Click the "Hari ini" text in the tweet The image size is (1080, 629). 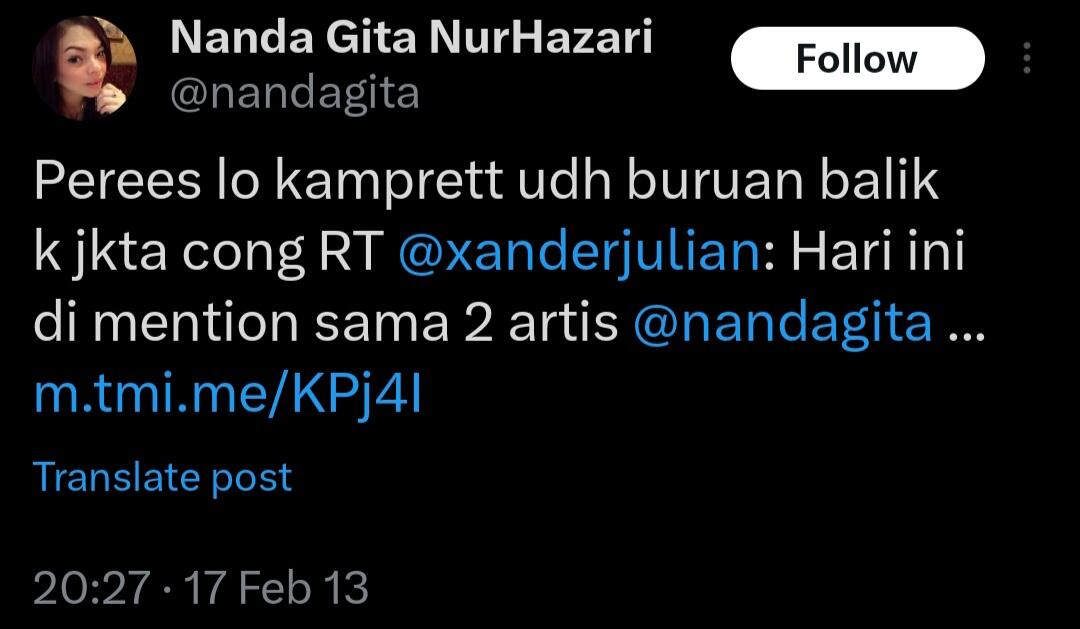[x=878, y=254]
